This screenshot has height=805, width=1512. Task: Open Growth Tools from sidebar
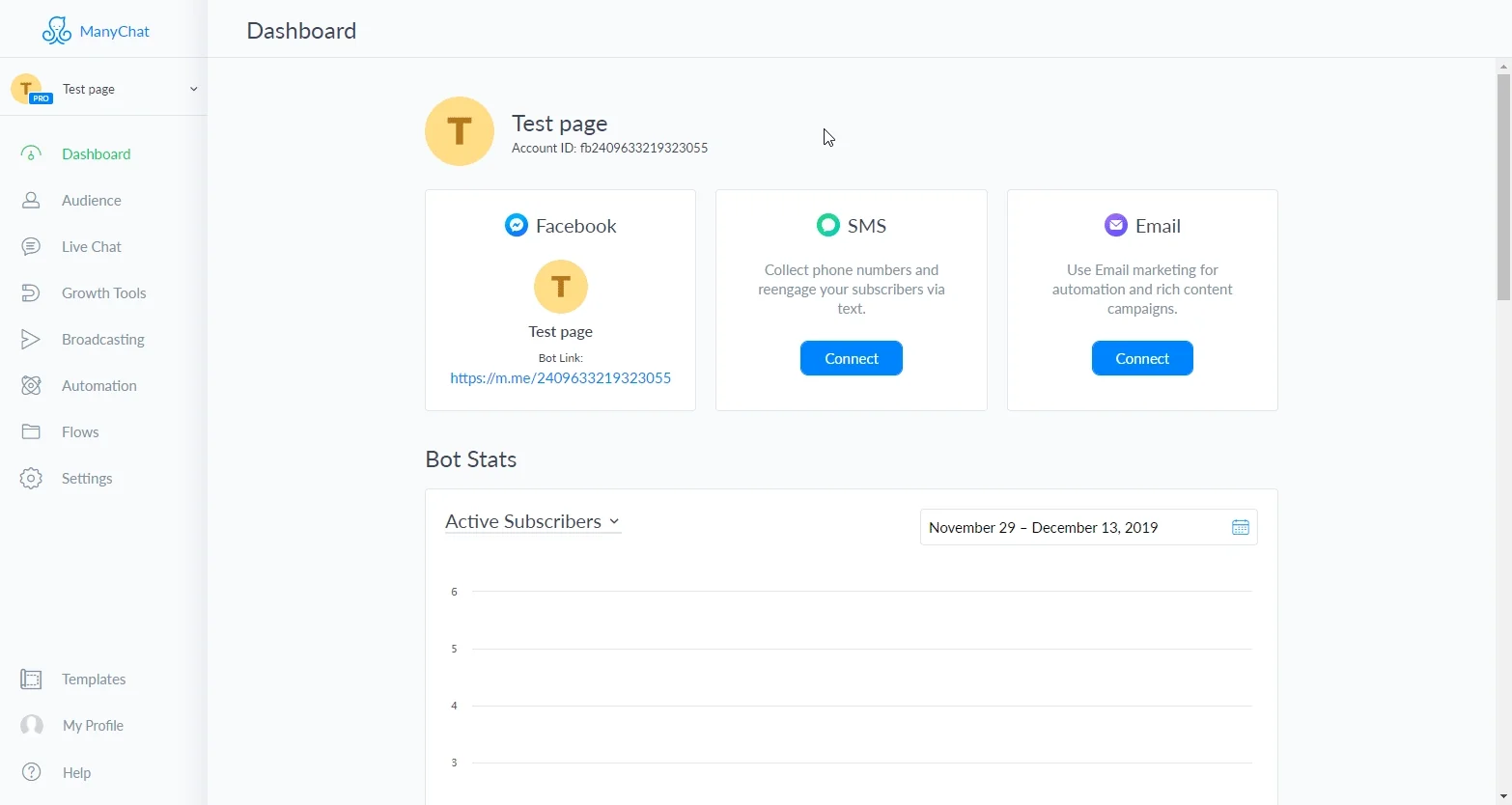(103, 292)
